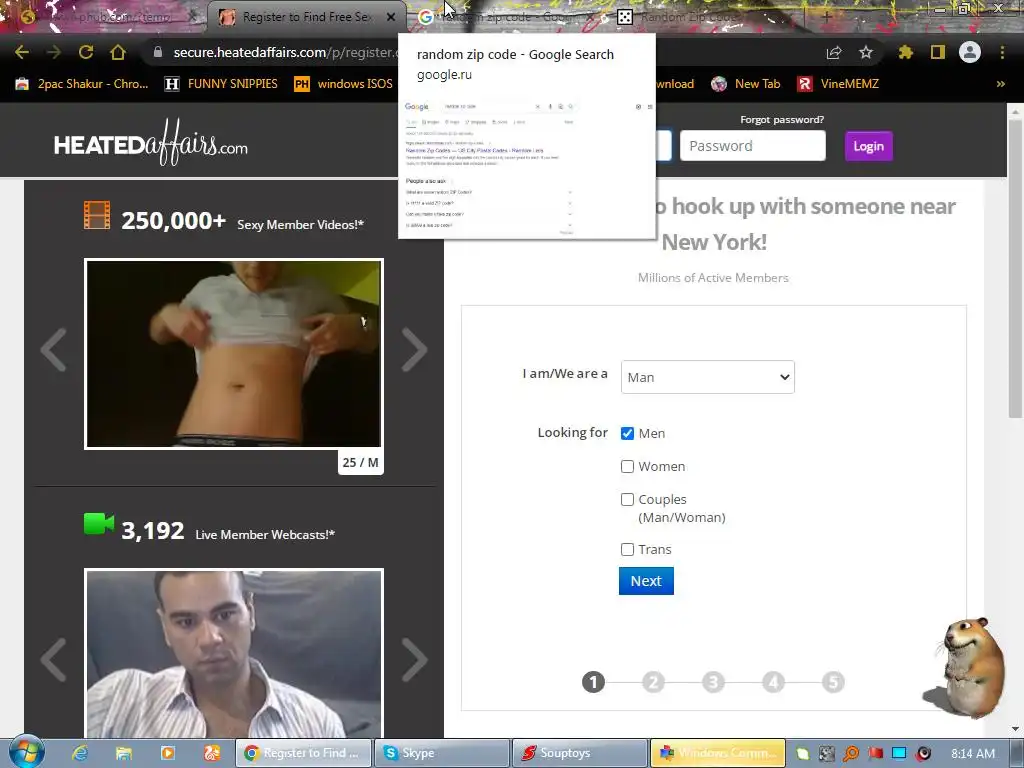Switch to the Skype taskbar window
Image resolution: width=1024 pixels, height=768 pixels.
(441, 753)
